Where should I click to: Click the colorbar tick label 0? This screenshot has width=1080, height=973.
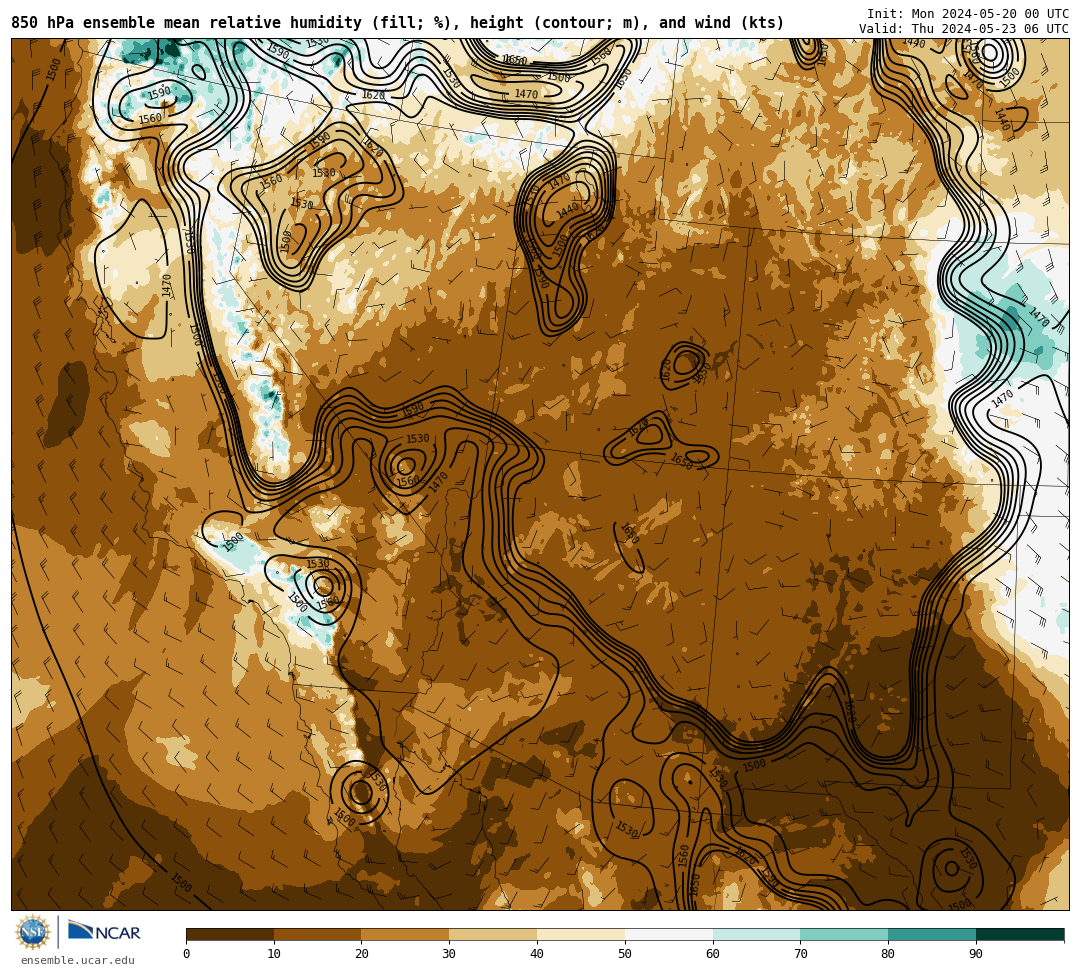click(x=187, y=954)
